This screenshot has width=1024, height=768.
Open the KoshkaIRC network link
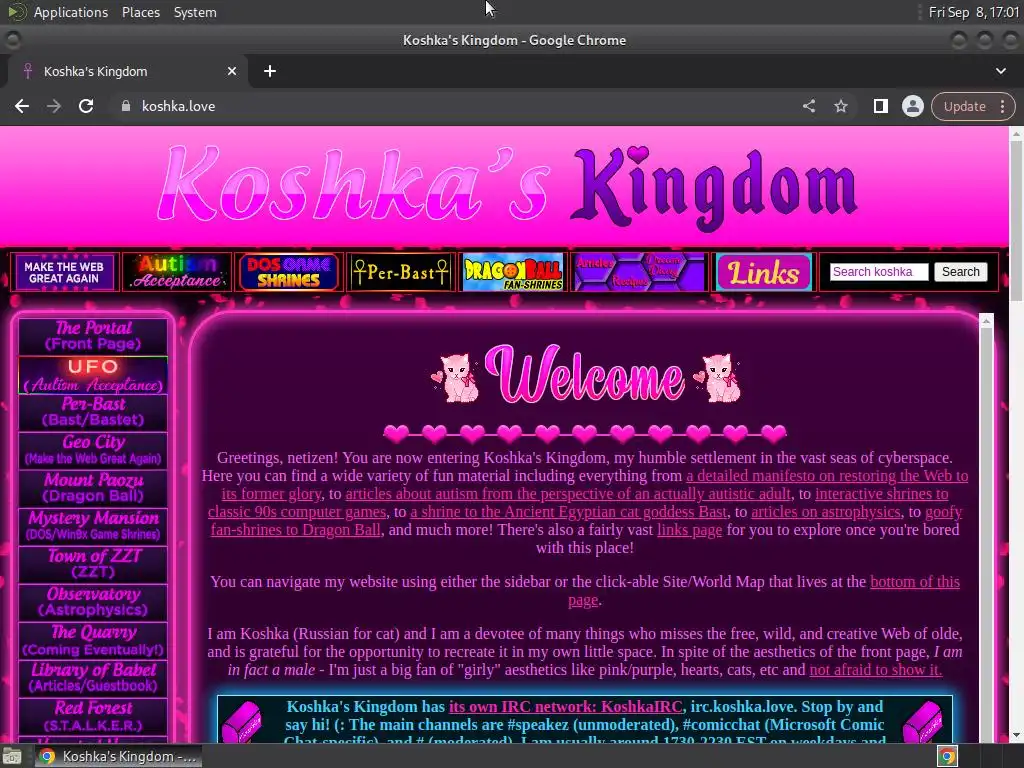[x=566, y=707]
